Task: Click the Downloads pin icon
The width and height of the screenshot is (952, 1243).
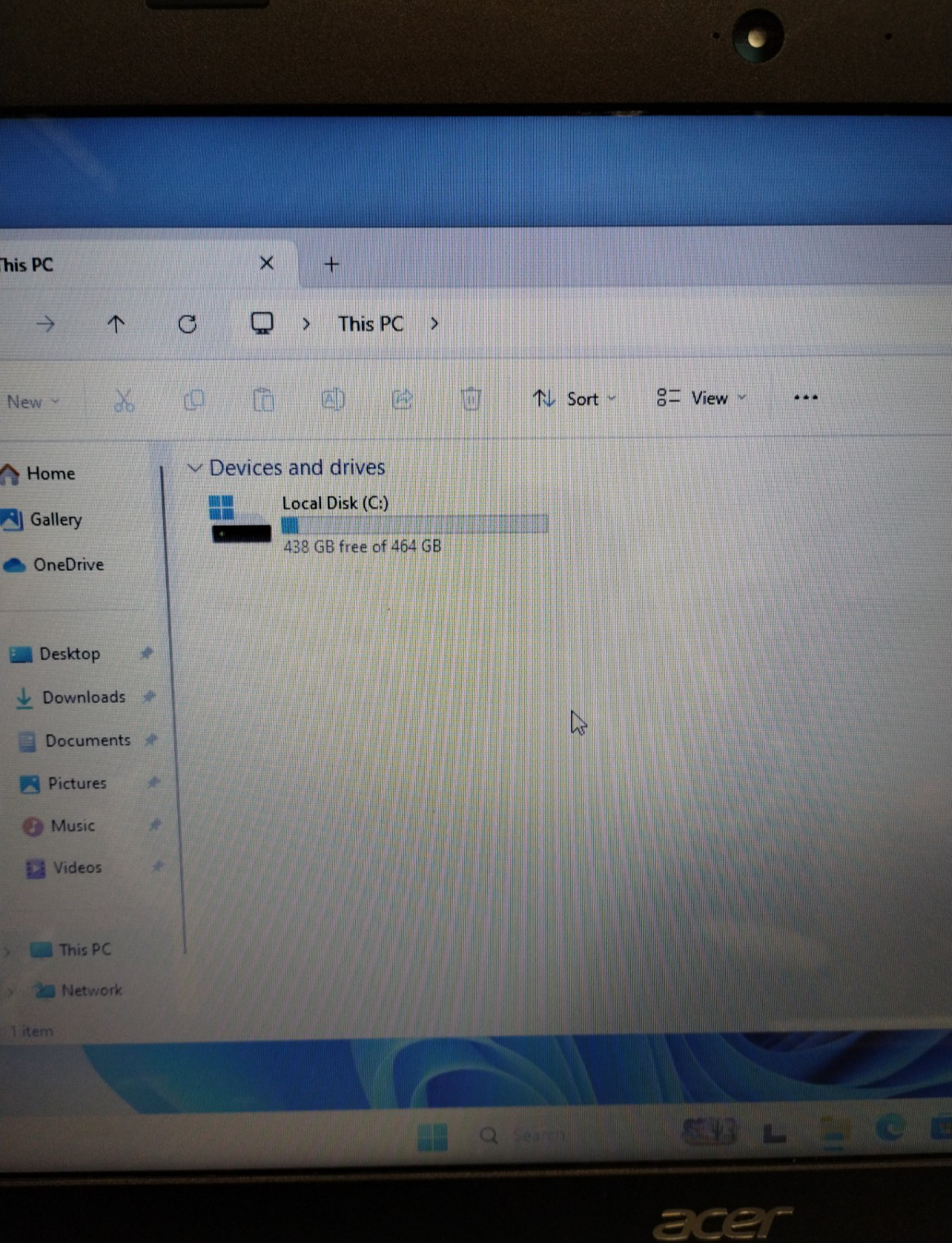Action: [x=149, y=697]
